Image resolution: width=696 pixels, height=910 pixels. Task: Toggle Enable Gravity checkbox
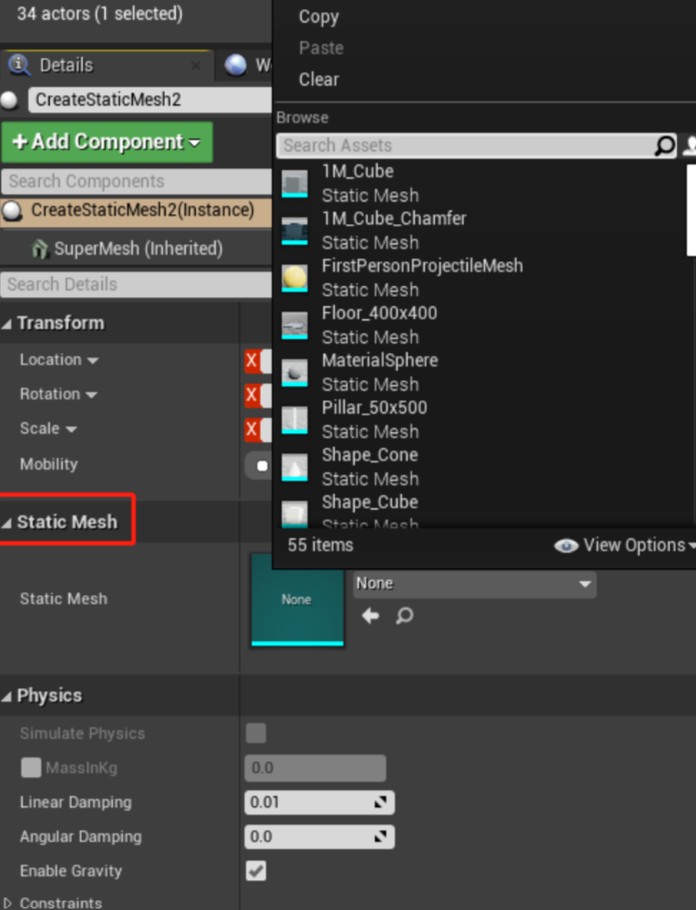coord(256,871)
